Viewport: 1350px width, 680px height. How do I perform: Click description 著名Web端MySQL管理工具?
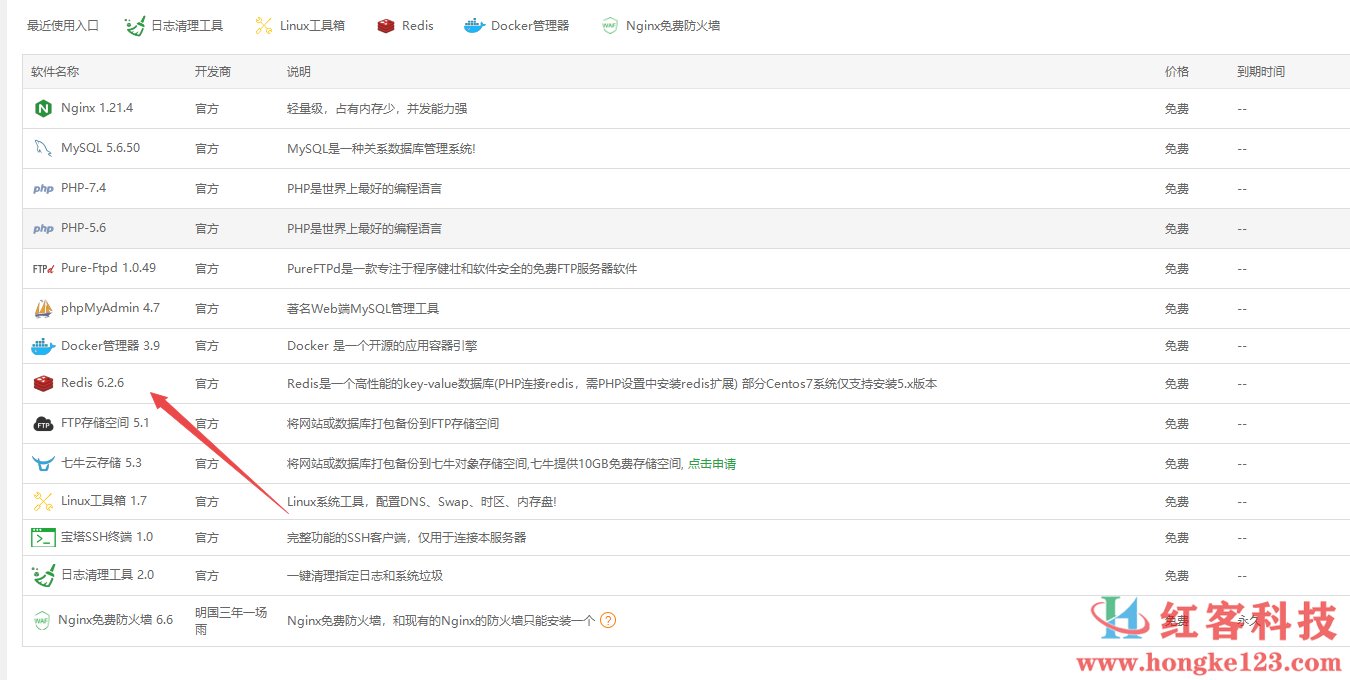tap(363, 308)
